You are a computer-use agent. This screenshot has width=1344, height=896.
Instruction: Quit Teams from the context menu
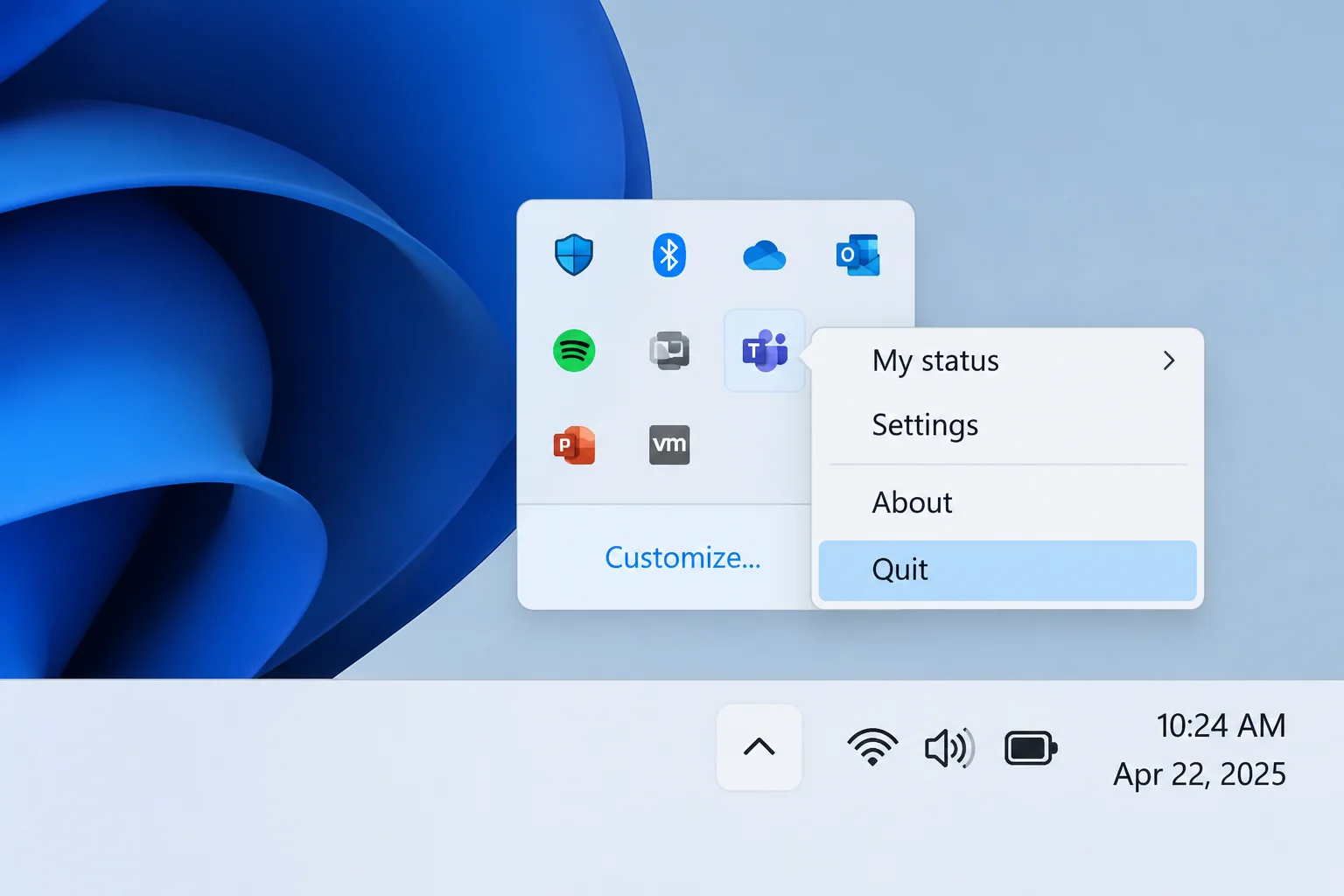[x=1008, y=570]
